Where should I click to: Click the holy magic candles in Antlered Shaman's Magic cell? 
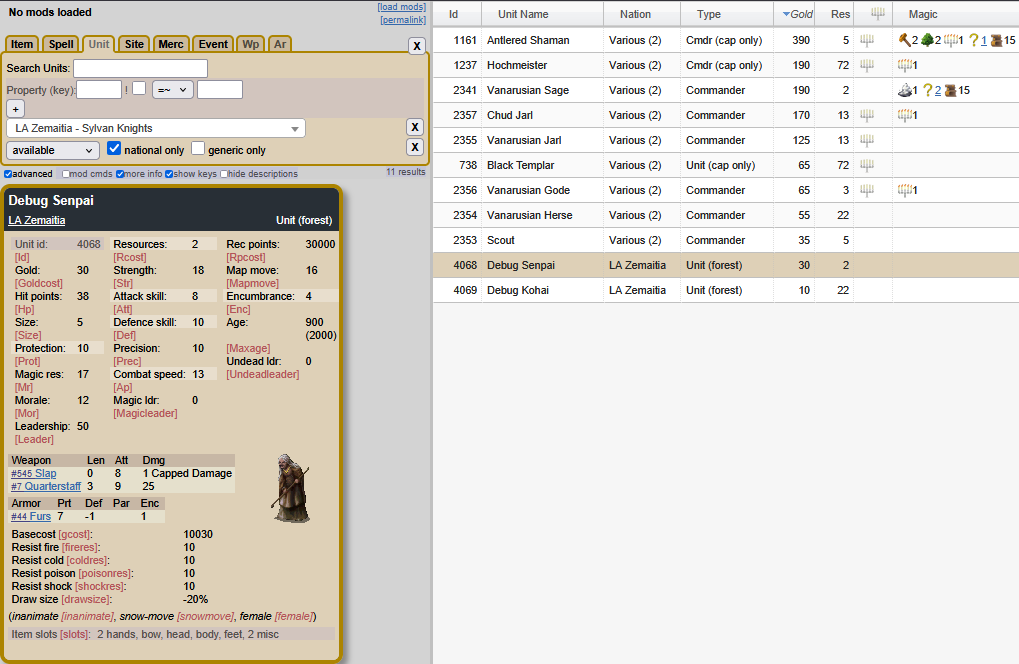click(951, 40)
